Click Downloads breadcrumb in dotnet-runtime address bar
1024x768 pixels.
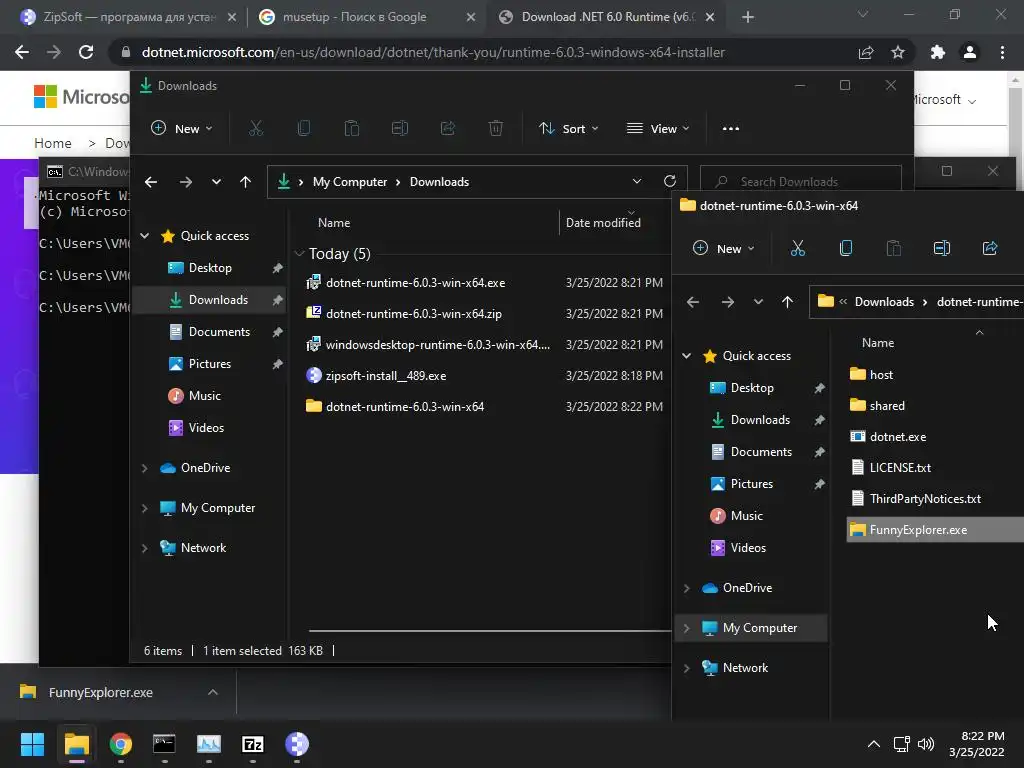pyautogui.click(x=884, y=302)
